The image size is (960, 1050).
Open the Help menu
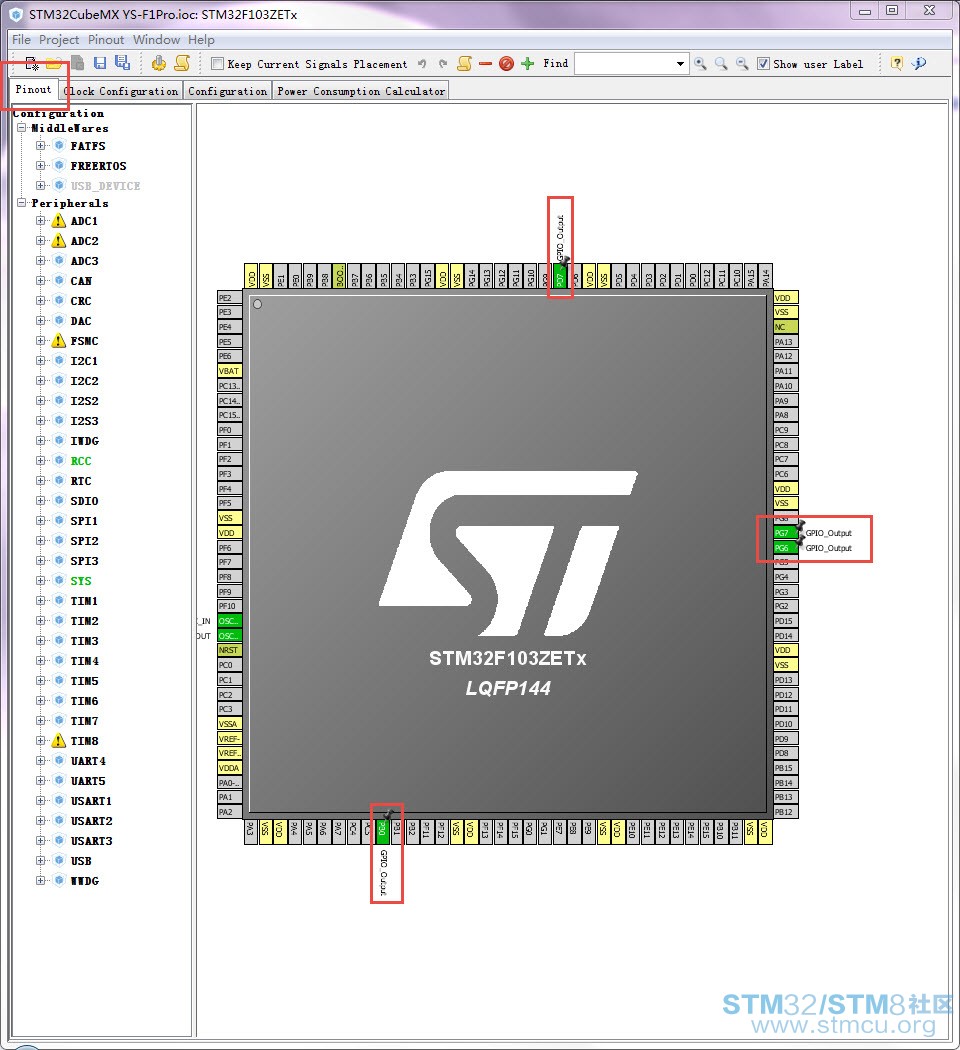(x=201, y=40)
